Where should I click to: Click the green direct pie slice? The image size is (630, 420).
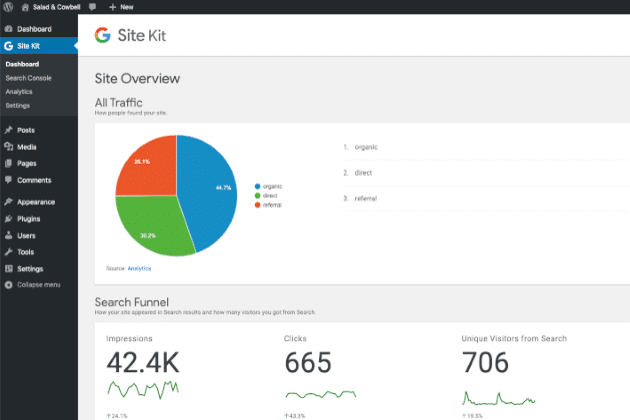pos(155,225)
